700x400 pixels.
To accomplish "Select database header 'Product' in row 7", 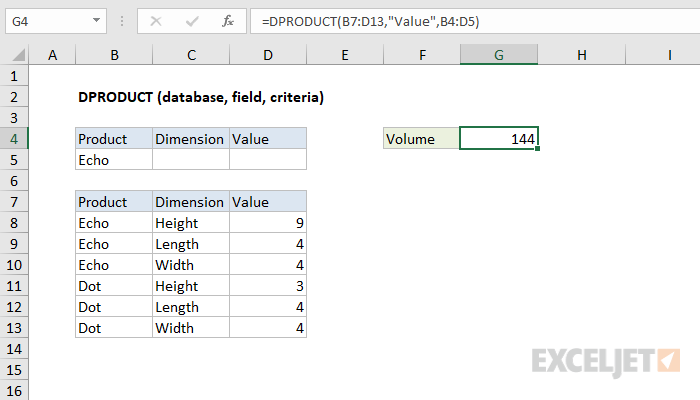I will click(114, 202).
